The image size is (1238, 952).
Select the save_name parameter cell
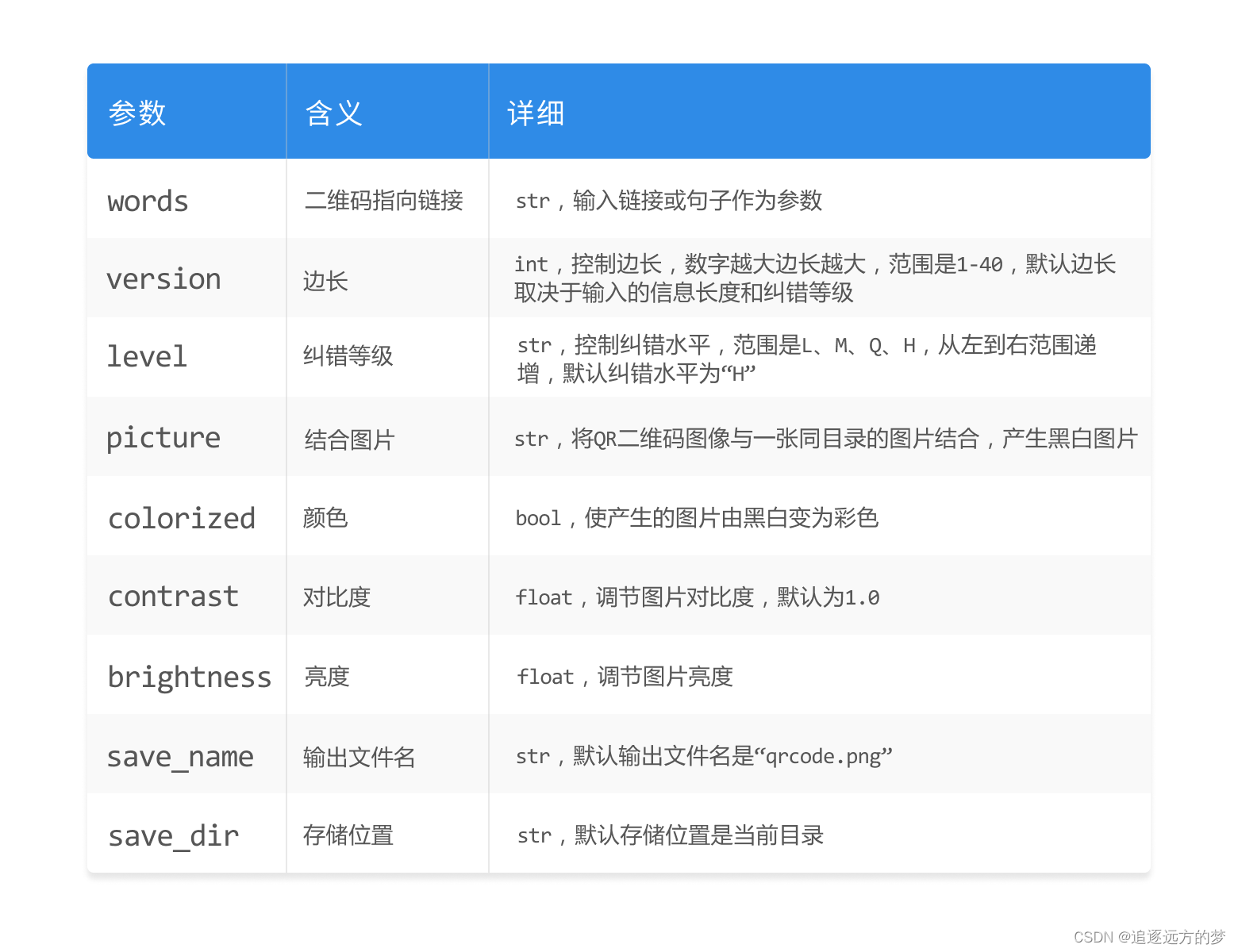(186, 754)
